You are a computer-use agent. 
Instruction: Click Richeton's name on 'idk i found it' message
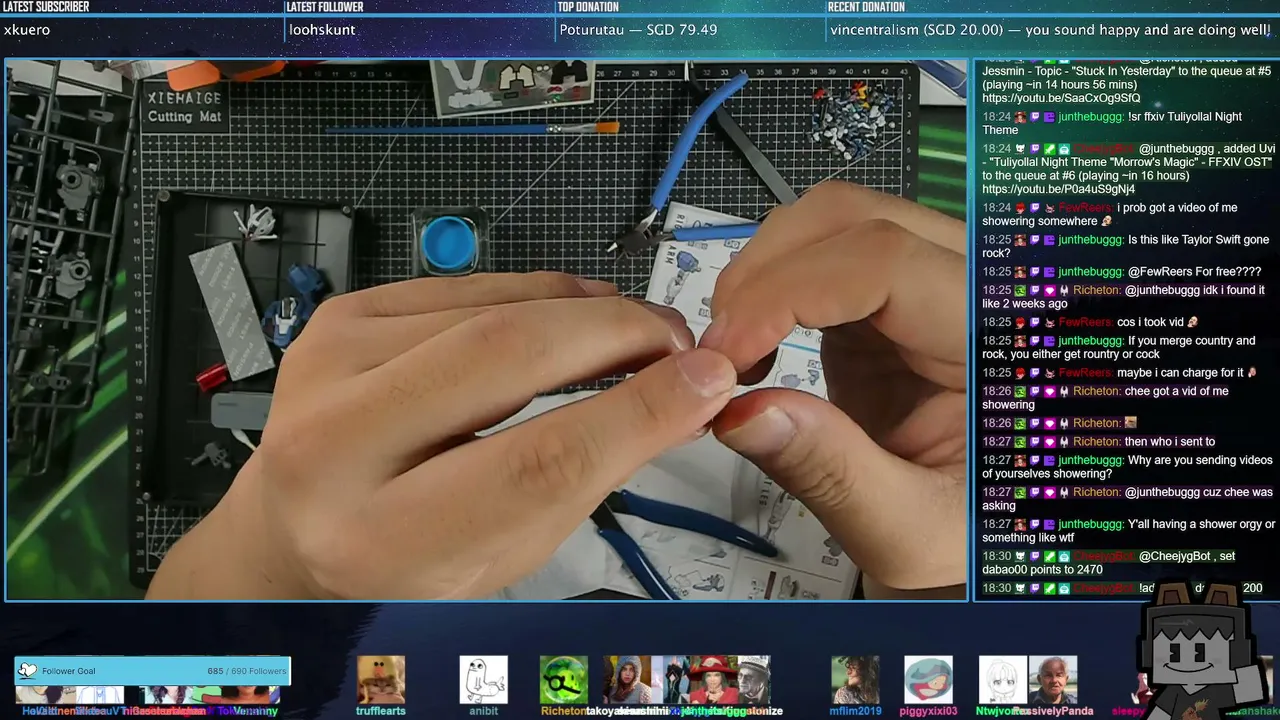click(1097, 290)
